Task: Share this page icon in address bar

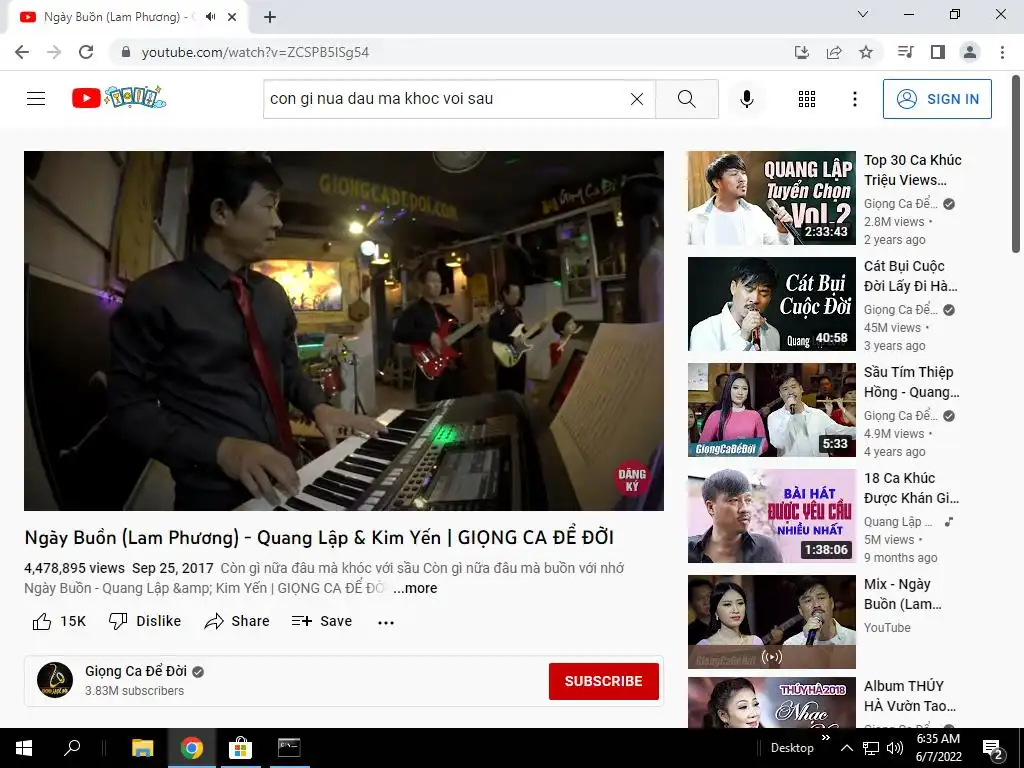Action: [x=834, y=52]
